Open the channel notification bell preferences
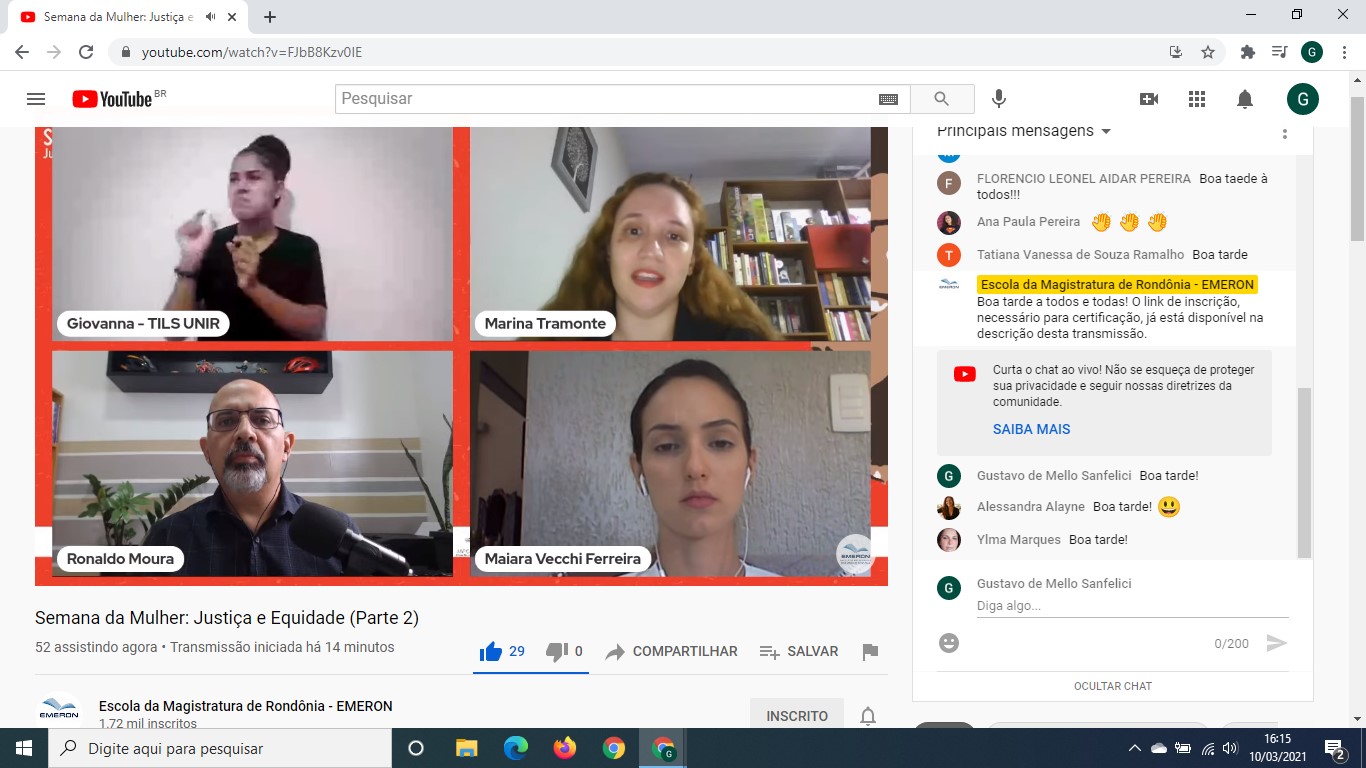This screenshot has width=1366, height=768. tap(868, 716)
